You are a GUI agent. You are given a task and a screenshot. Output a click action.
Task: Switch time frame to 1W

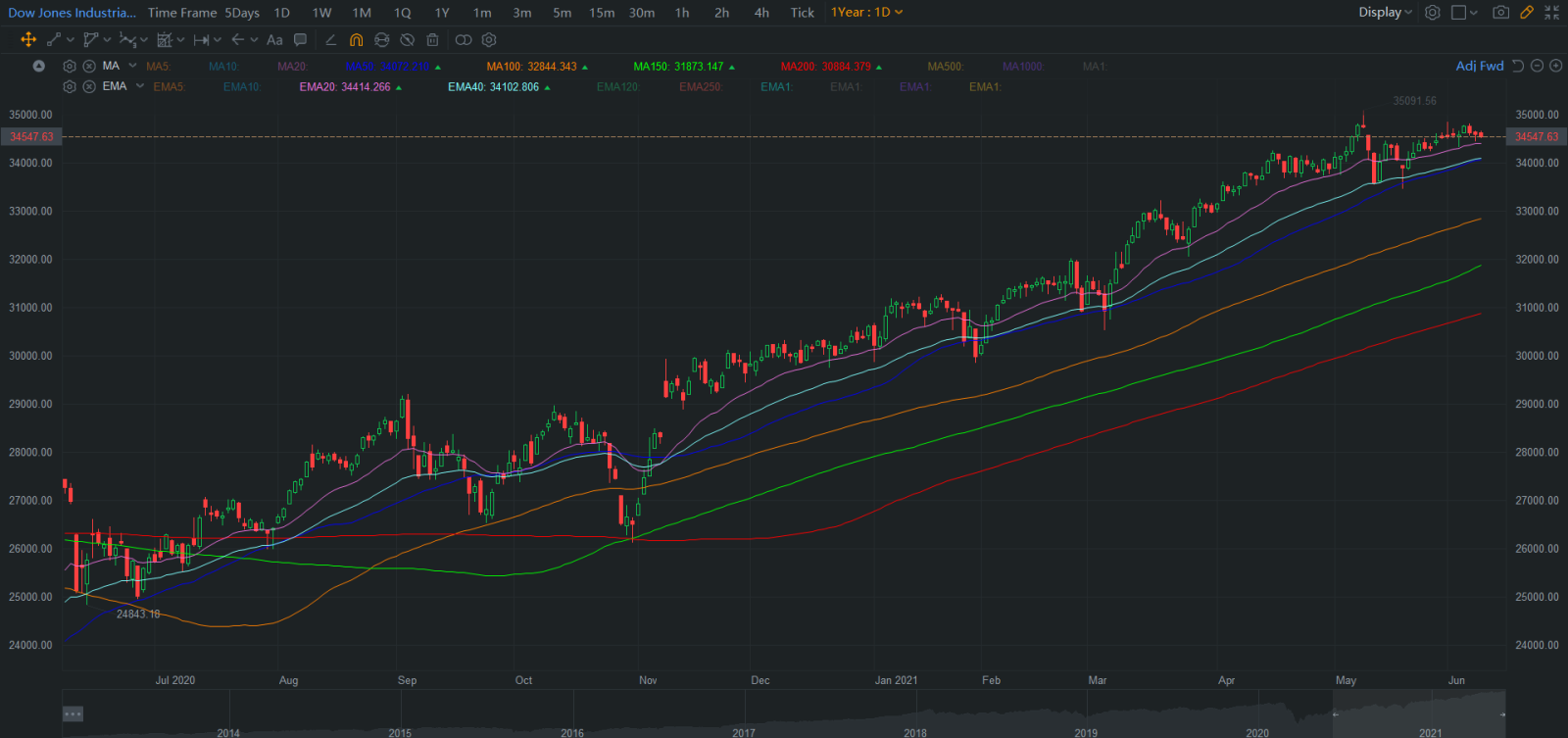click(x=321, y=13)
